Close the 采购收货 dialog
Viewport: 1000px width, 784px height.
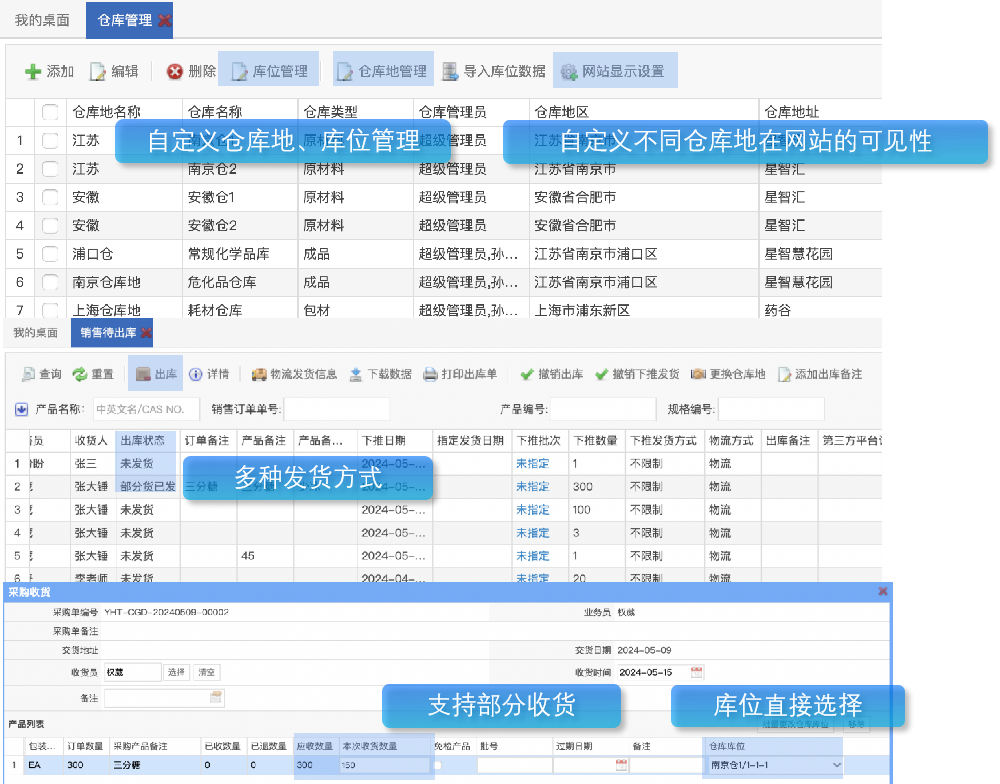(x=883, y=591)
